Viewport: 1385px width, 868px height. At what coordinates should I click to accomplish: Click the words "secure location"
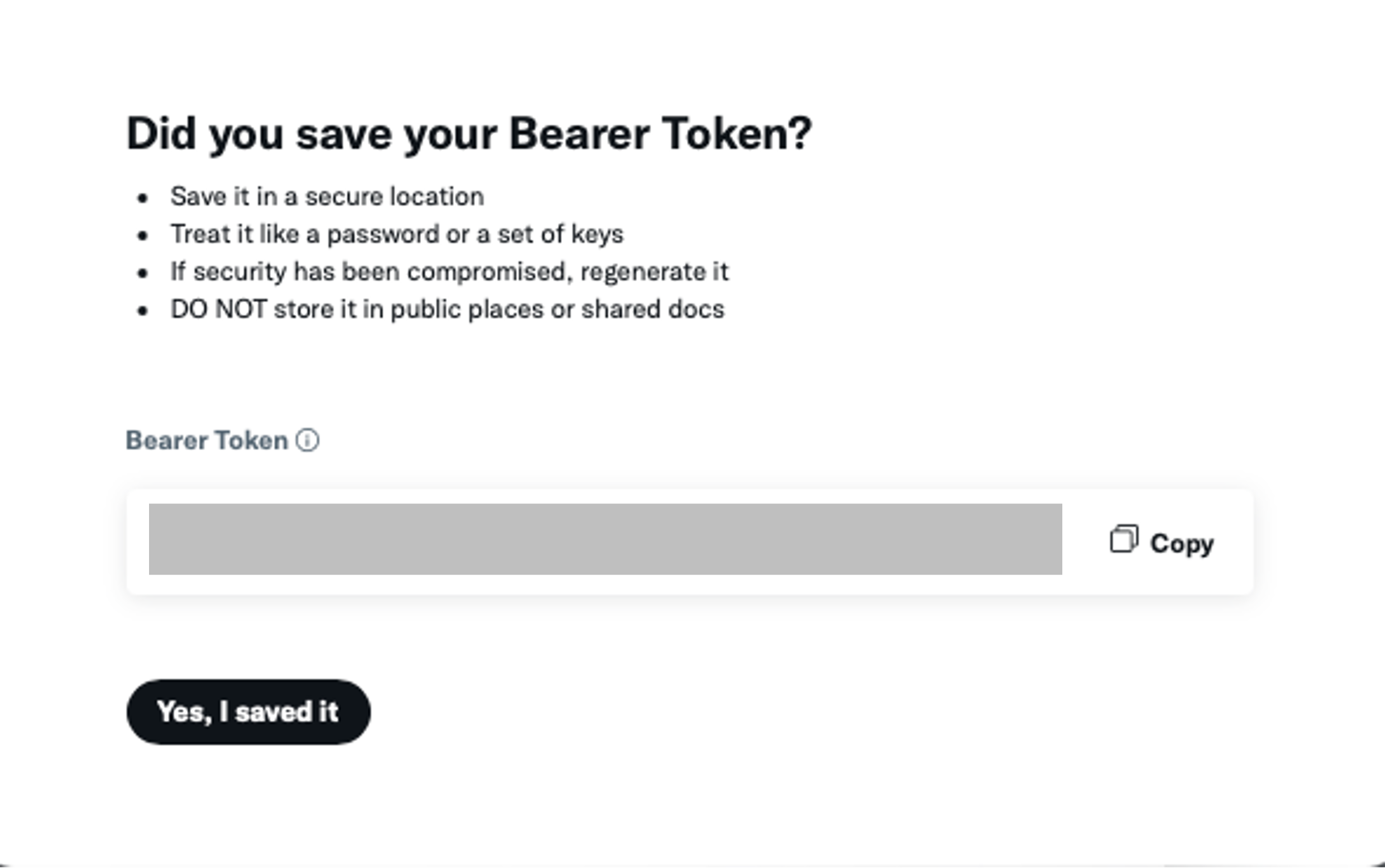point(394,197)
